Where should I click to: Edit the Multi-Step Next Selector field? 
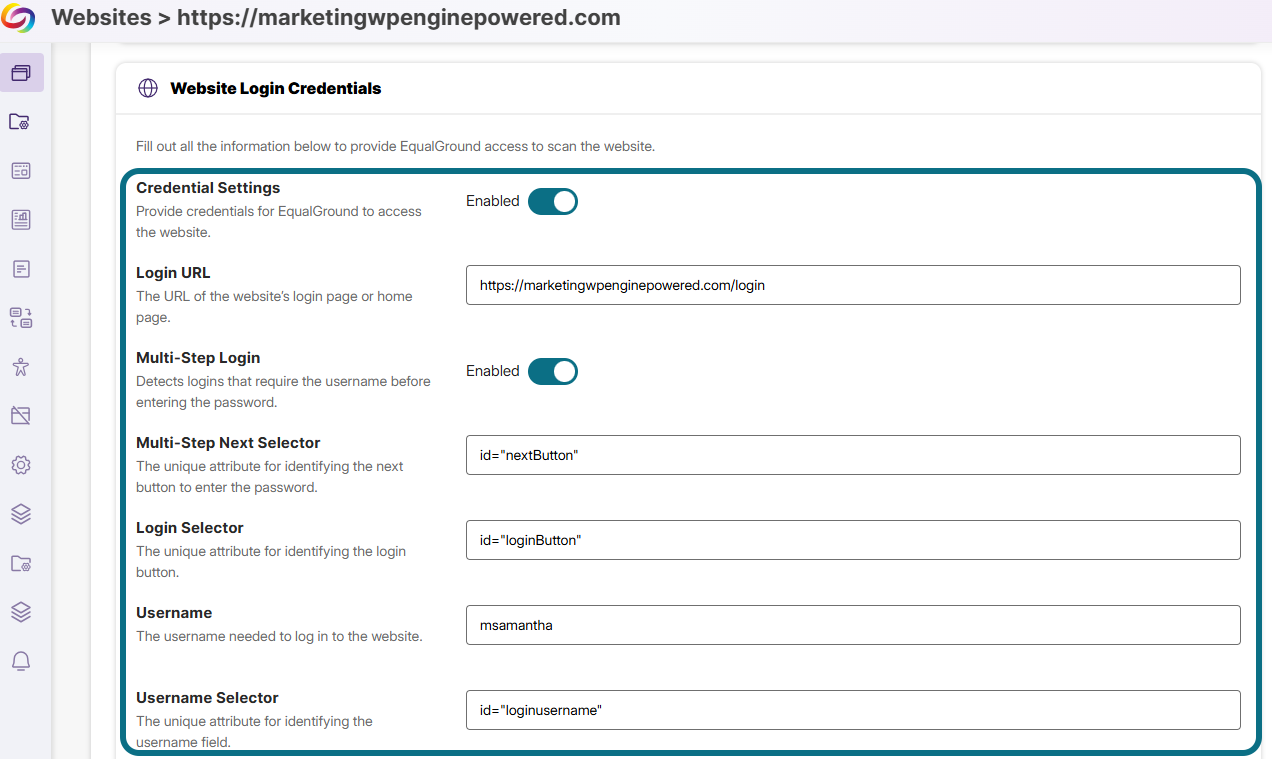click(x=853, y=455)
